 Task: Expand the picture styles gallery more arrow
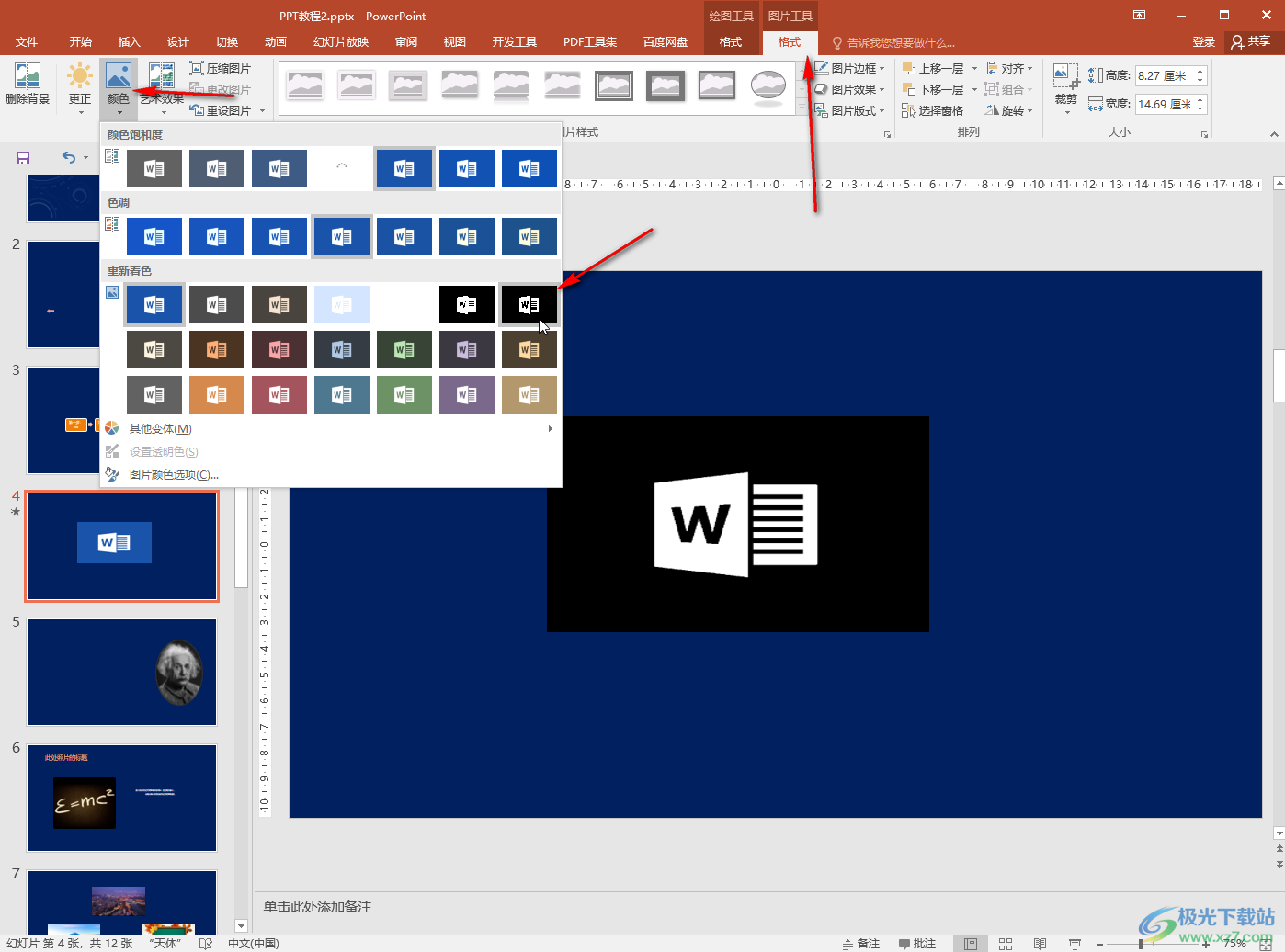pyautogui.click(x=802, y=108)
